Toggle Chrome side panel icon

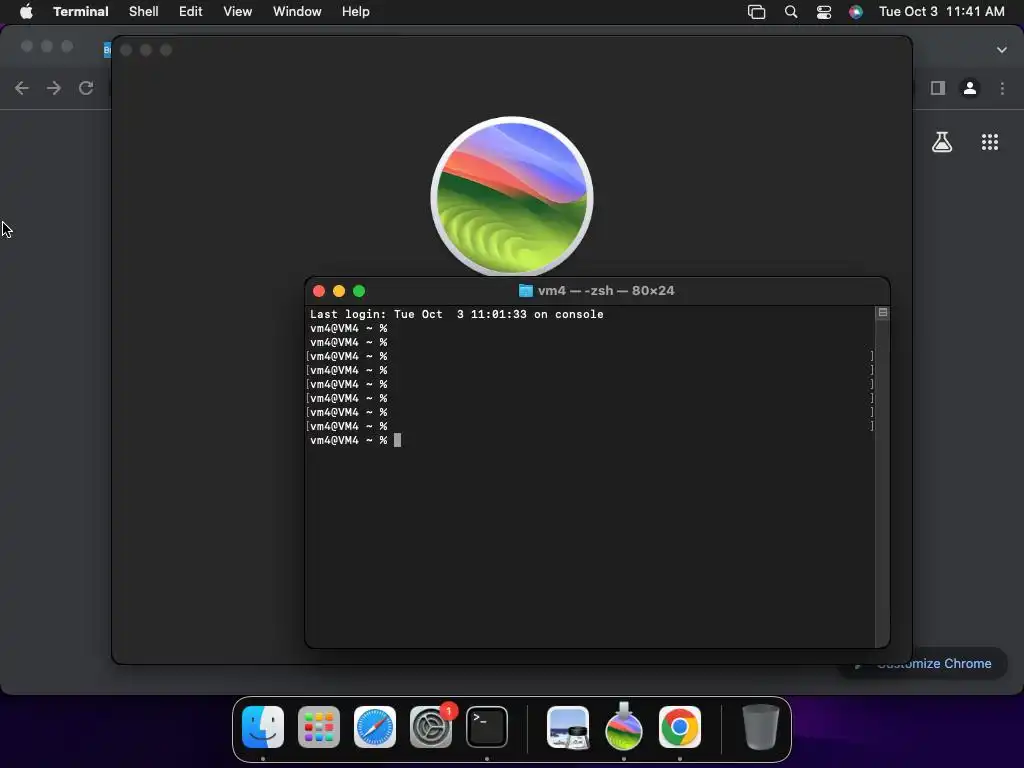point(938,88)
